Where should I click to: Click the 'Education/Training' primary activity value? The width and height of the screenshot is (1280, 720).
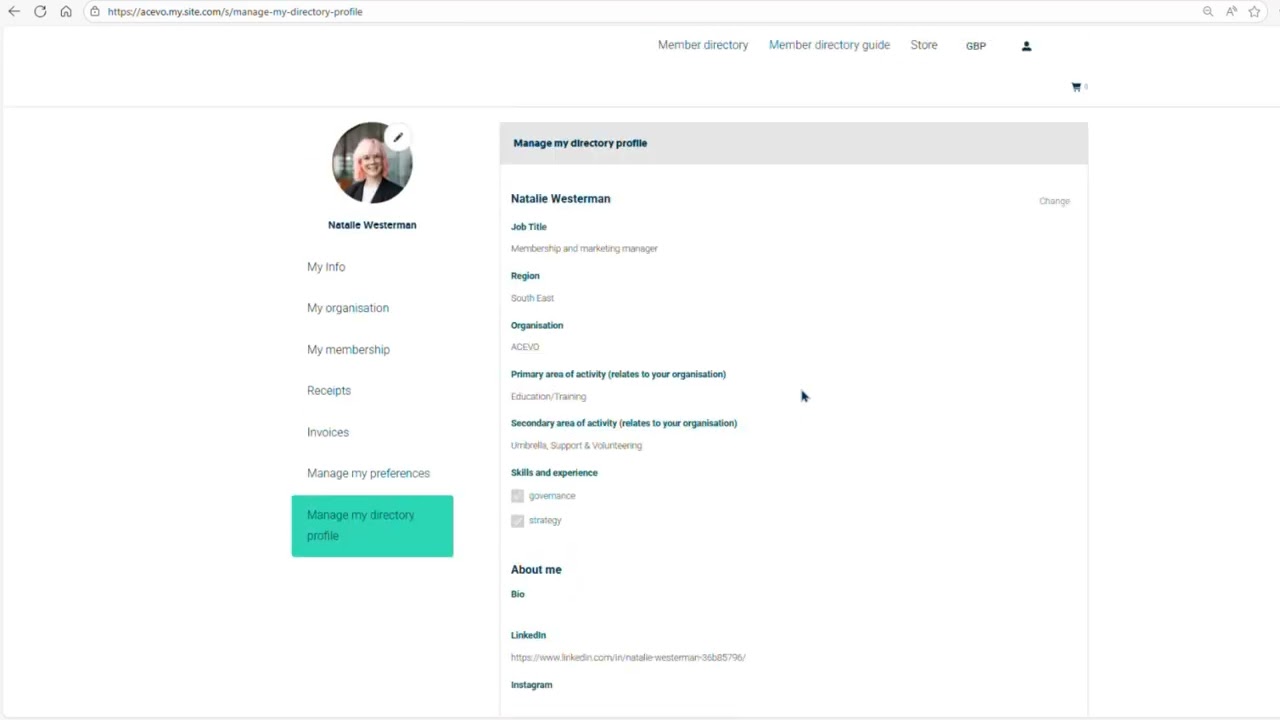click(548, 397)
